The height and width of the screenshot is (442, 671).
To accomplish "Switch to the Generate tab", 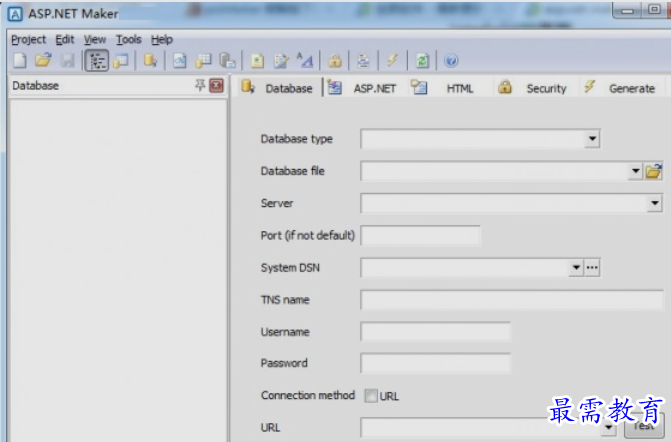I will point(621,88).
